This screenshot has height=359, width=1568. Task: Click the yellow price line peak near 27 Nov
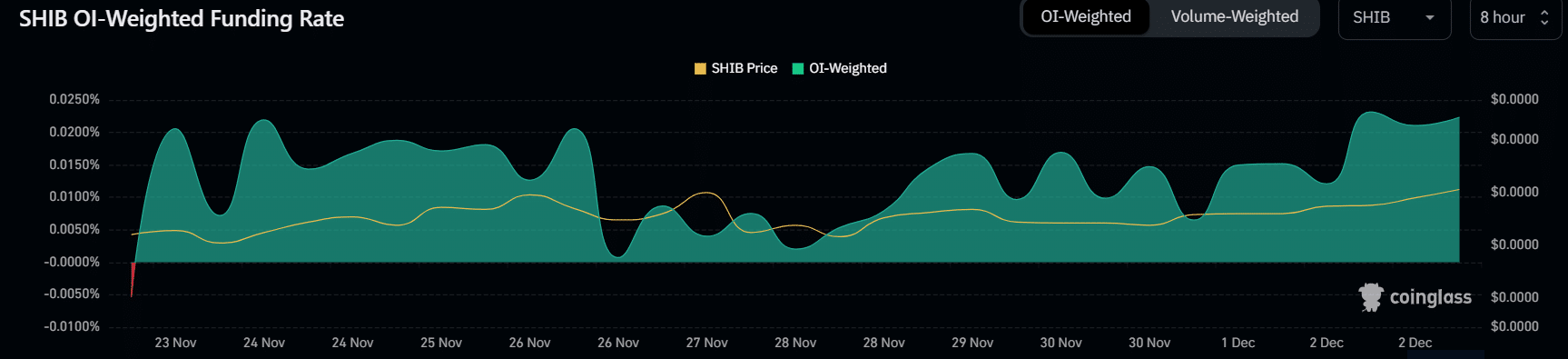coord(705,194)
